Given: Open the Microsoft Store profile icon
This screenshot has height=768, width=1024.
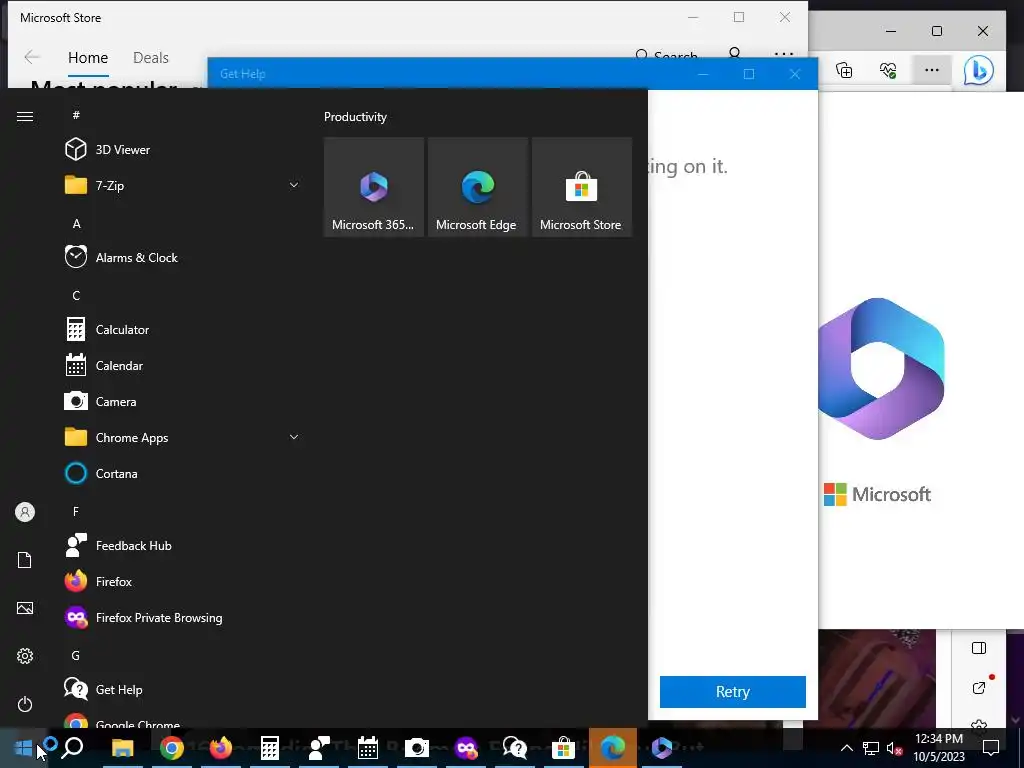Looking at the screenshot, I should 735,53.
